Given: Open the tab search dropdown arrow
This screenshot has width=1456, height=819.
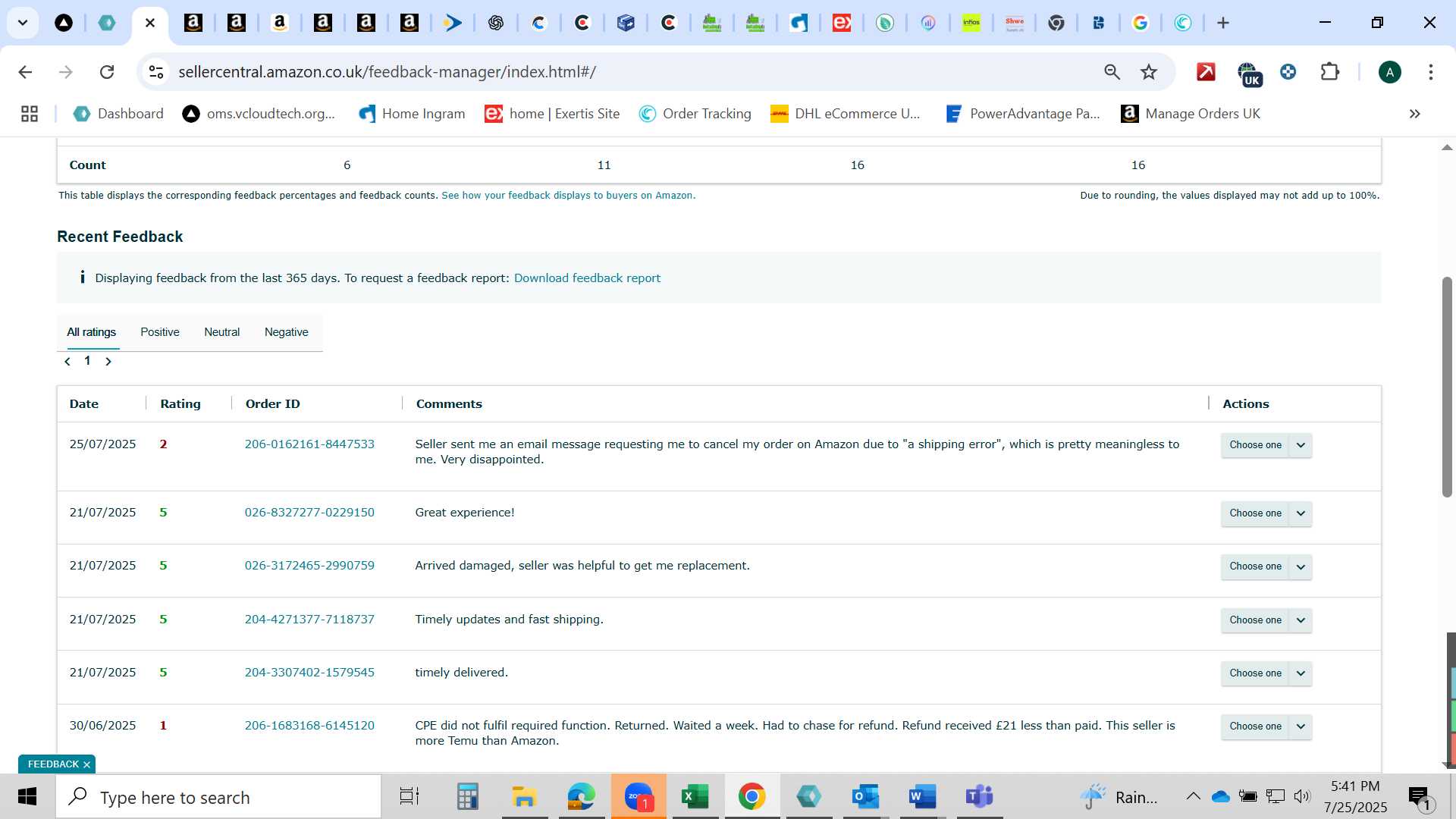Looking at the screenshot, I should [23, 23].
